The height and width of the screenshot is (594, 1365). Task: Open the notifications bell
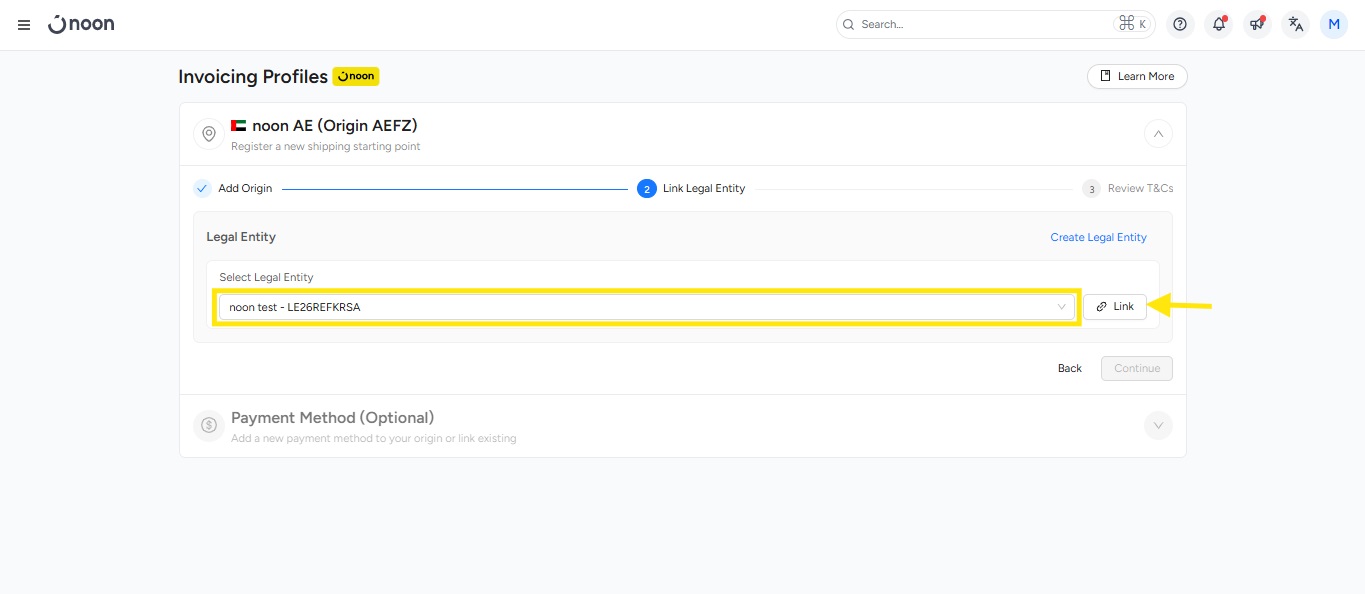coord(1218,25)
